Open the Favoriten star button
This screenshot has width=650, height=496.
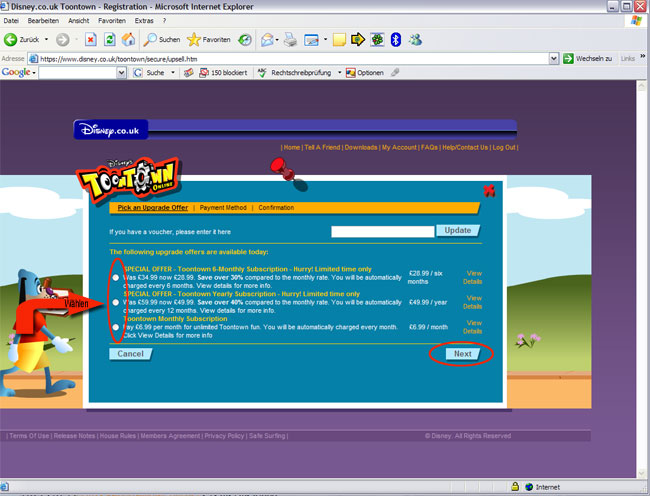(x=209, y=40)
